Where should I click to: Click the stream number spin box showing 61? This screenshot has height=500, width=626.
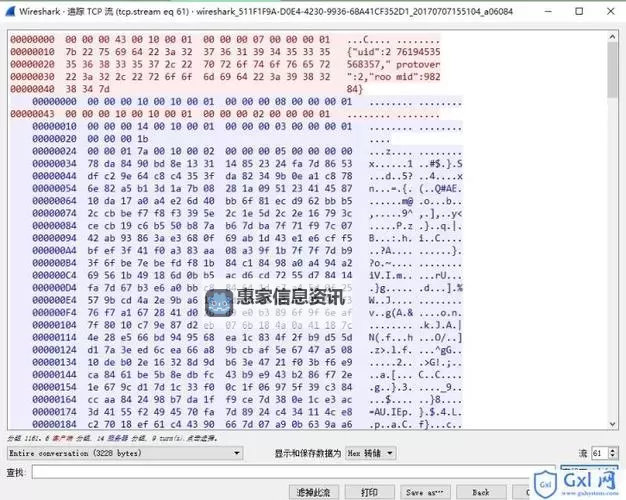[604, 453]
